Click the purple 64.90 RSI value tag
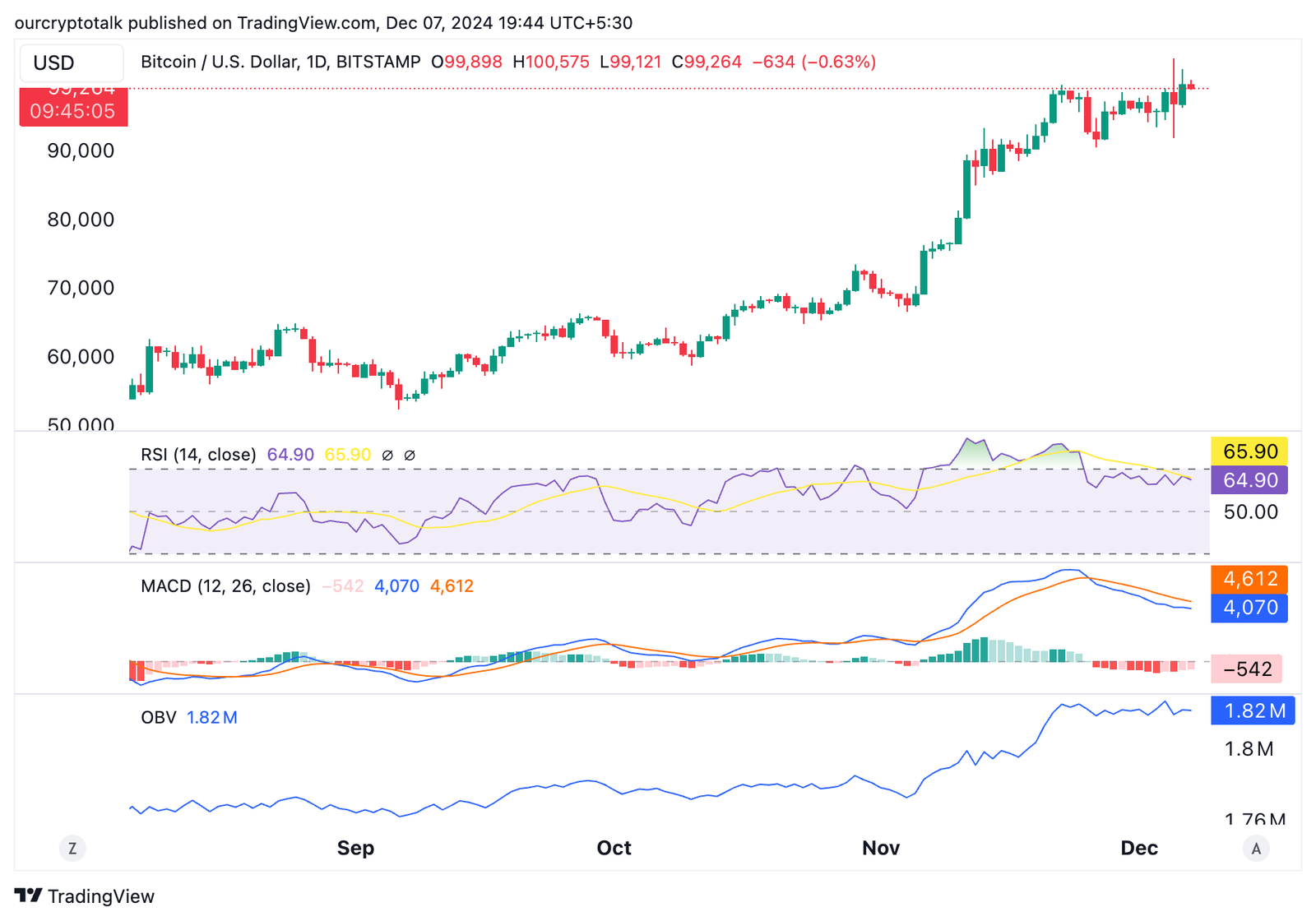The image size is (1316, 921). point(1249,480)
